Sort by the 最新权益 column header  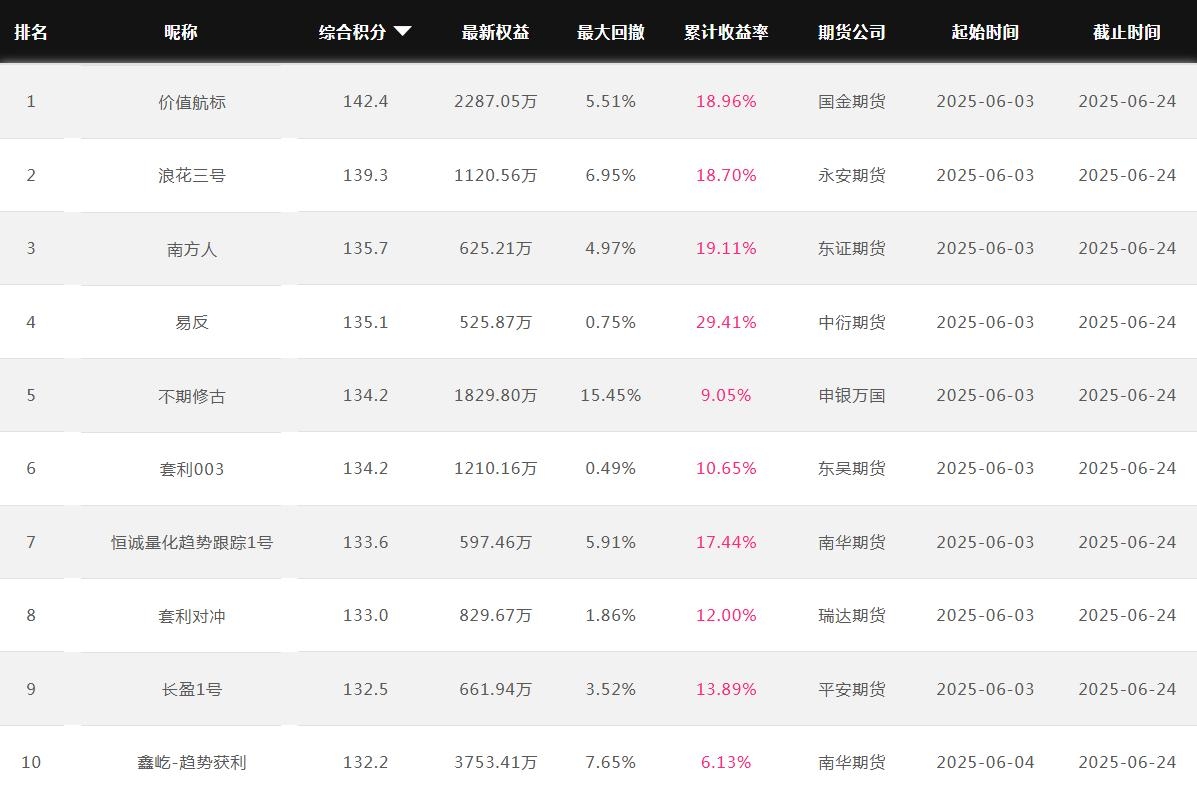(495, 32)
